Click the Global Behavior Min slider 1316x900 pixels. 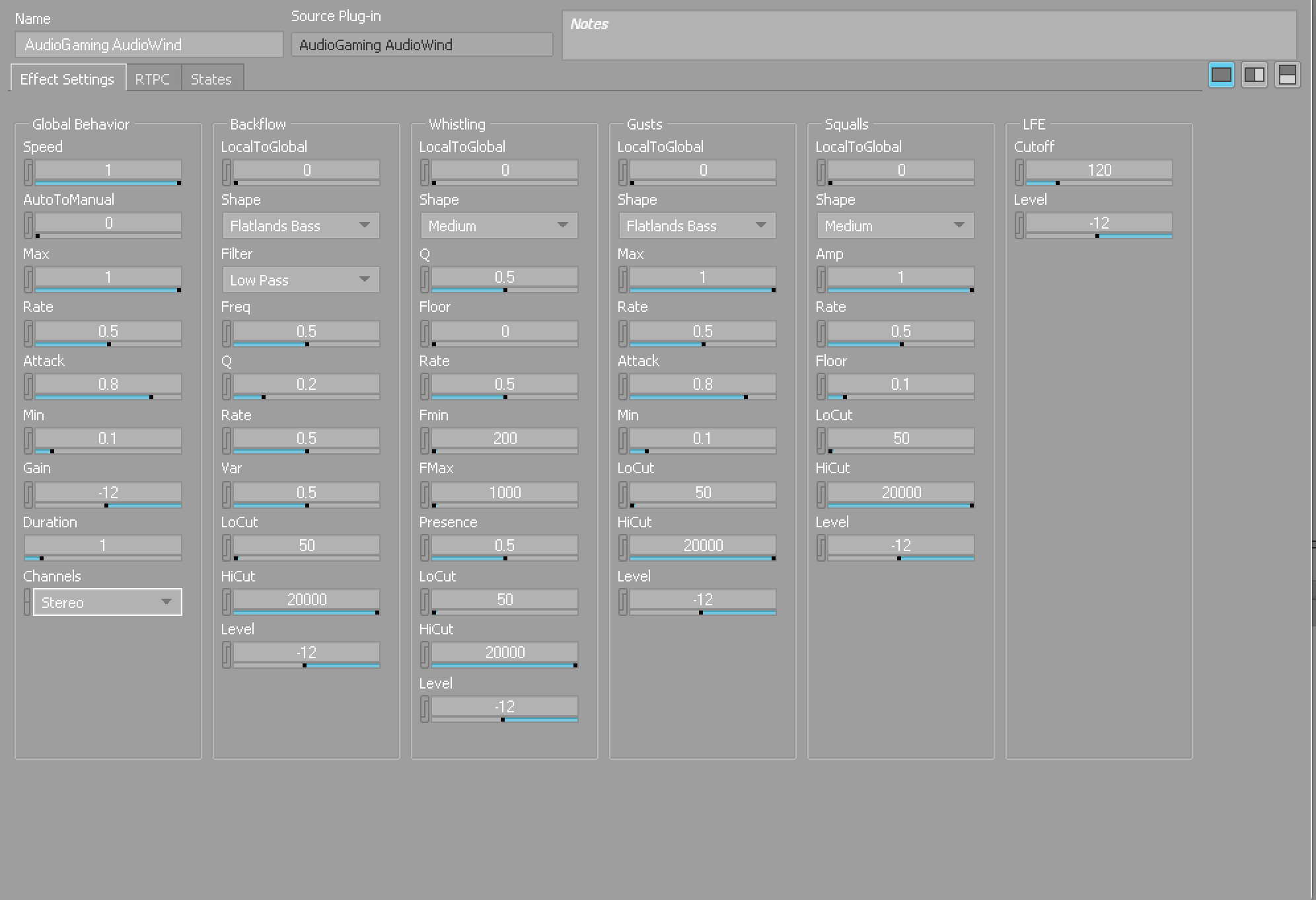tap(108, 440)
